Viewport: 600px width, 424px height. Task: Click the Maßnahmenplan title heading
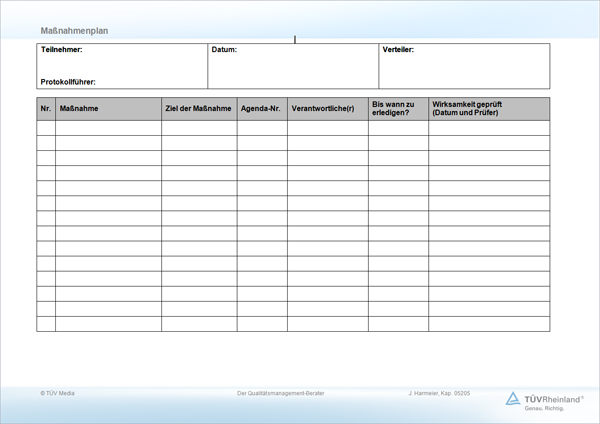click(x=75, y=31)
